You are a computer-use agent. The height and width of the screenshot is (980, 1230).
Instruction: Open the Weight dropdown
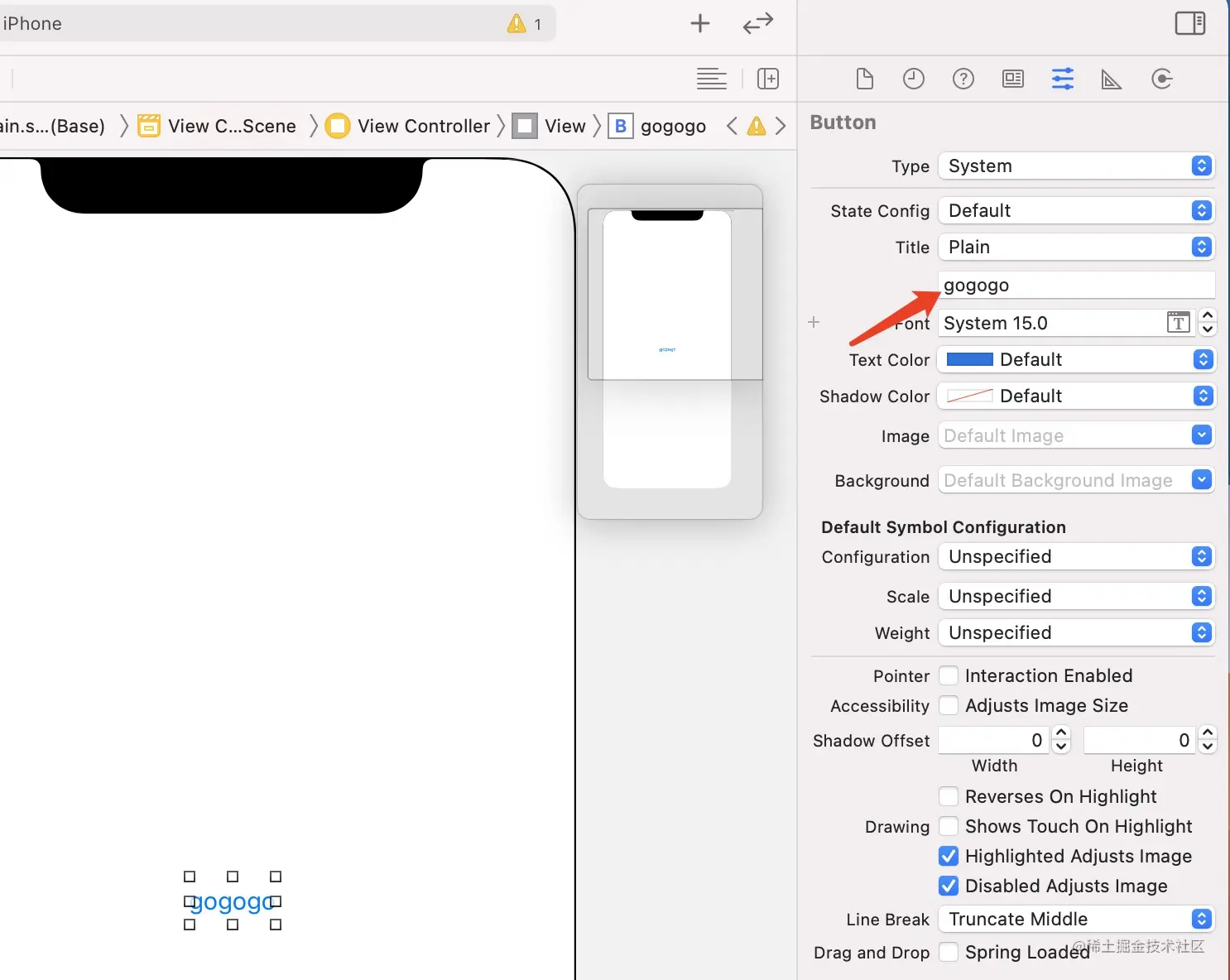(x=1076, y=632)
